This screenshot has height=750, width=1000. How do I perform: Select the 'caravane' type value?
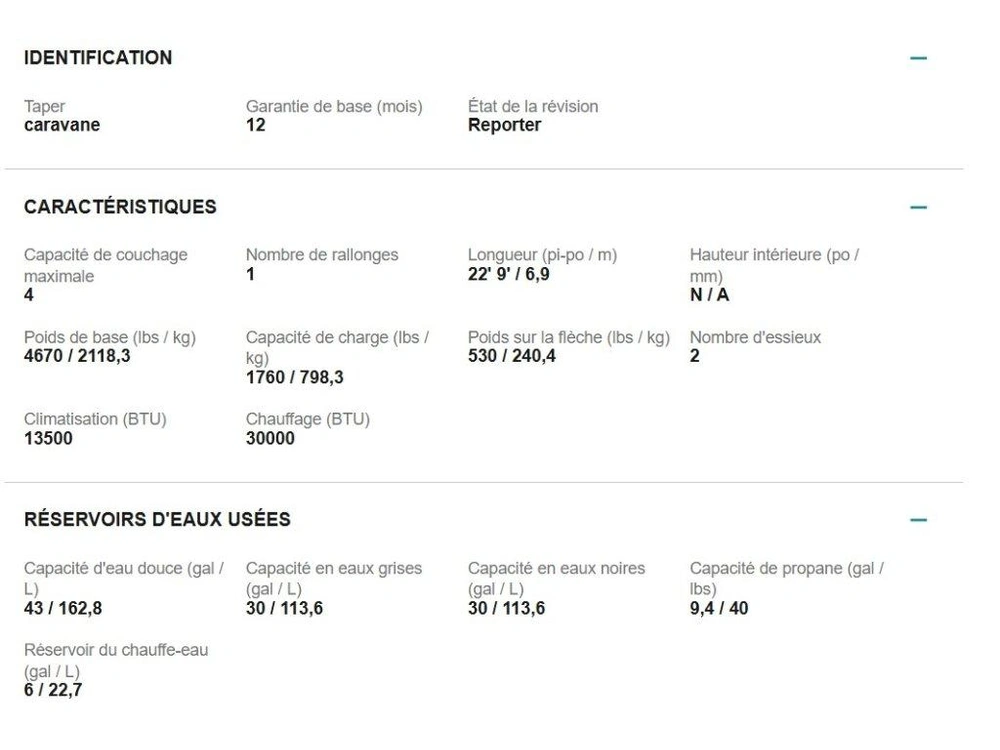click(62, 125)
